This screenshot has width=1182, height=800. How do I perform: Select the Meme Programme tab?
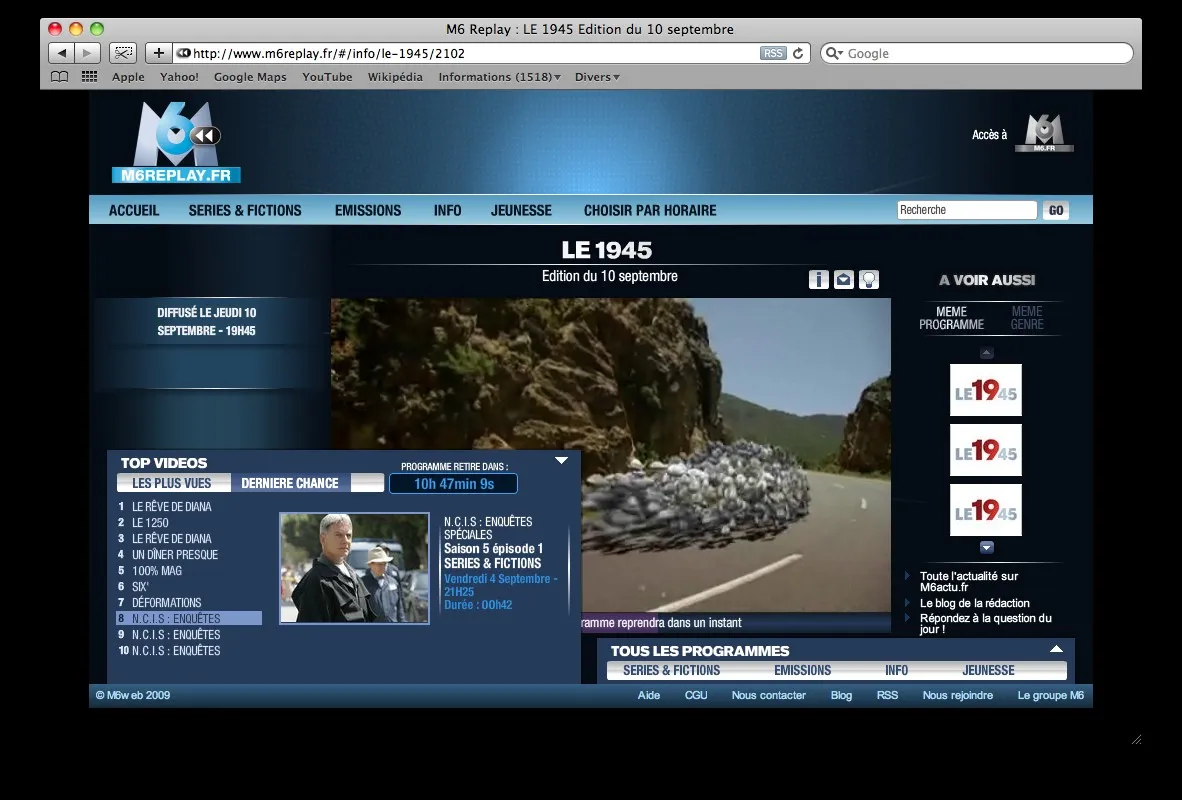[951, 318]
